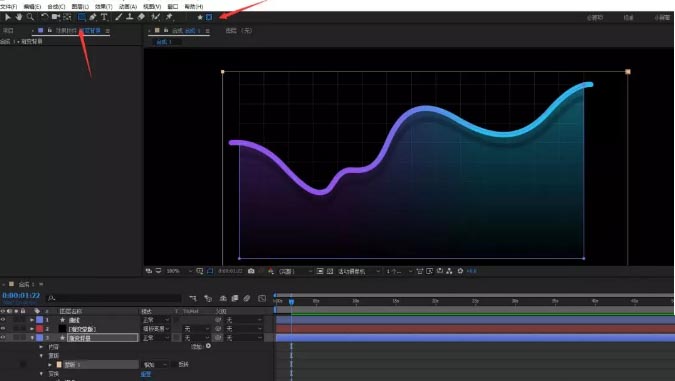Expand layer 1 properties triangle
Viewport: 675px width, 381px height.
pyautogui.click(x=31, y=320)
